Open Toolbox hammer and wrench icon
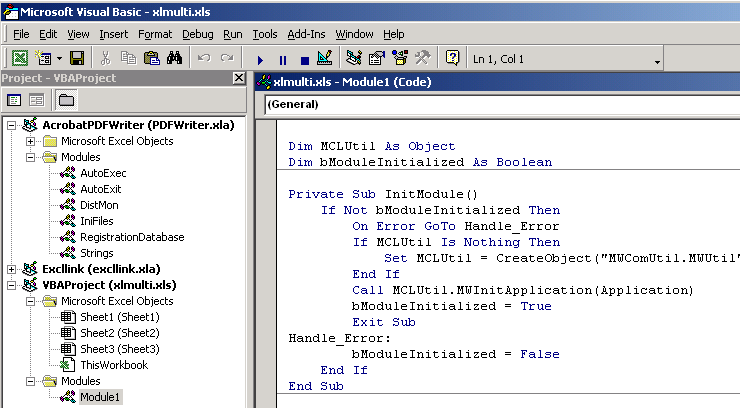Viewport: 740px width, 410px height. coord(422,59)
